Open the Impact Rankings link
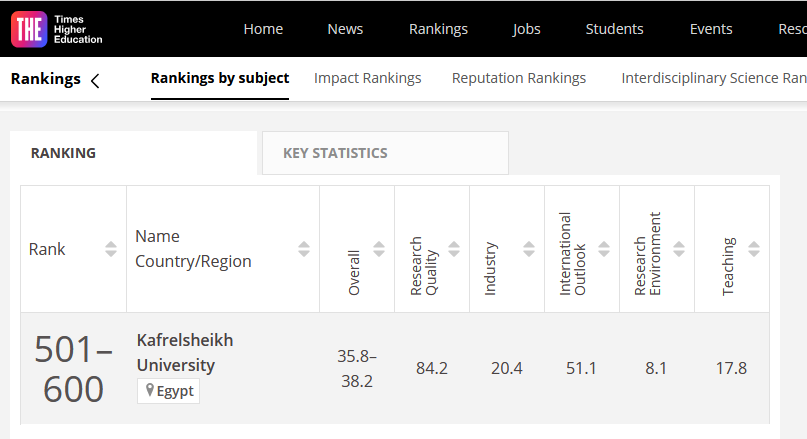Viewport: 807px width, 439px height. pyautogui.click(x=367, y=78)
